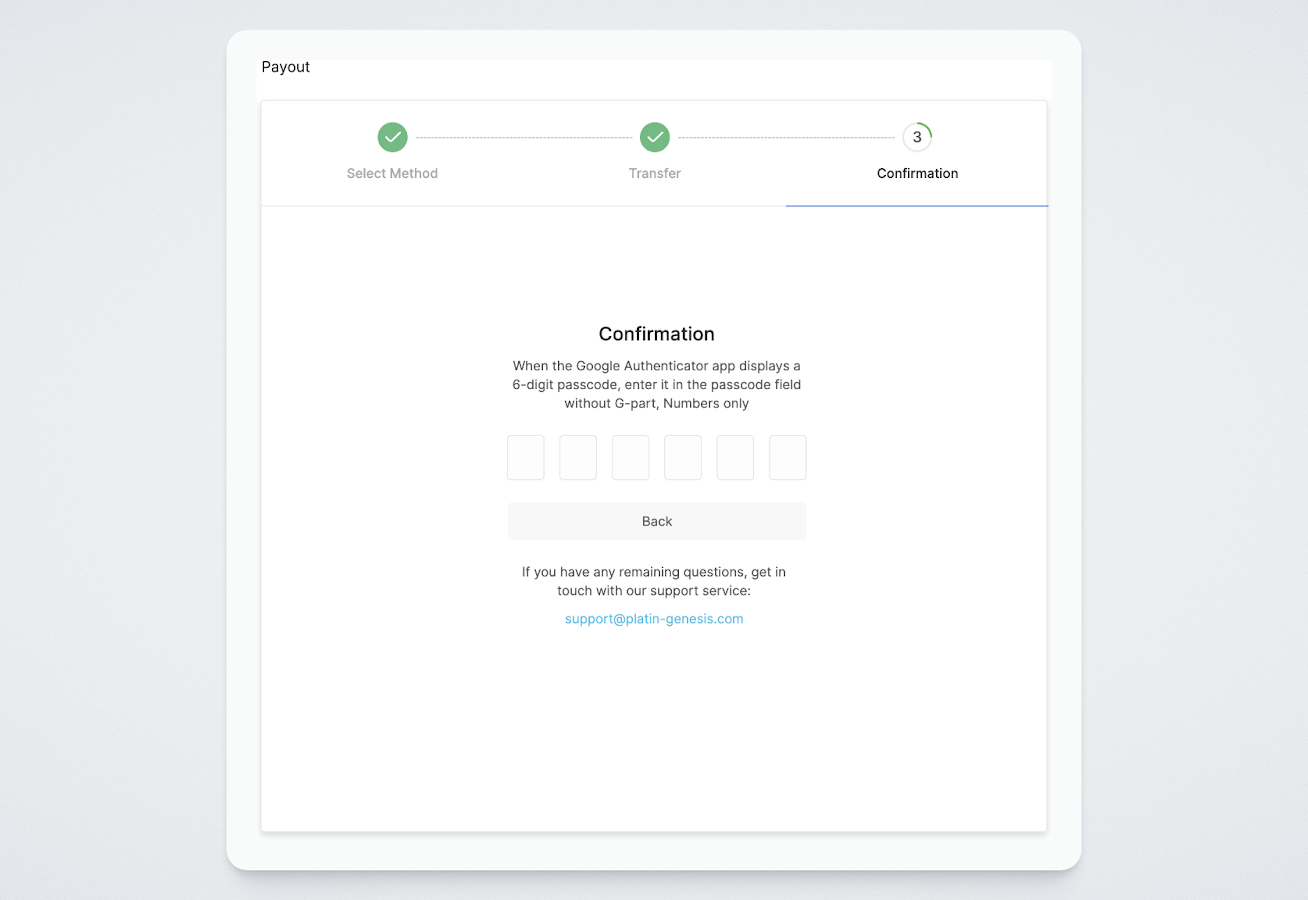Click the fourth passcode digit box

click(x=683, y=457)
